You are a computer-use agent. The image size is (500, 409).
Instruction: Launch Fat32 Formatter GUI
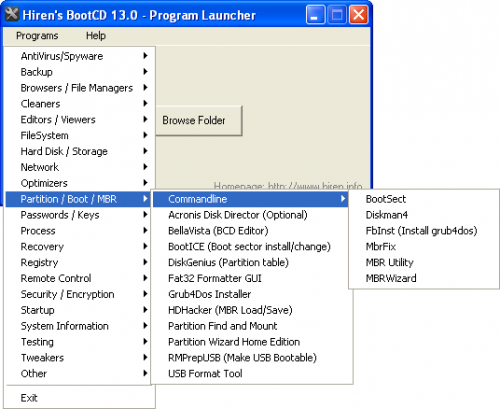point(252,278)
